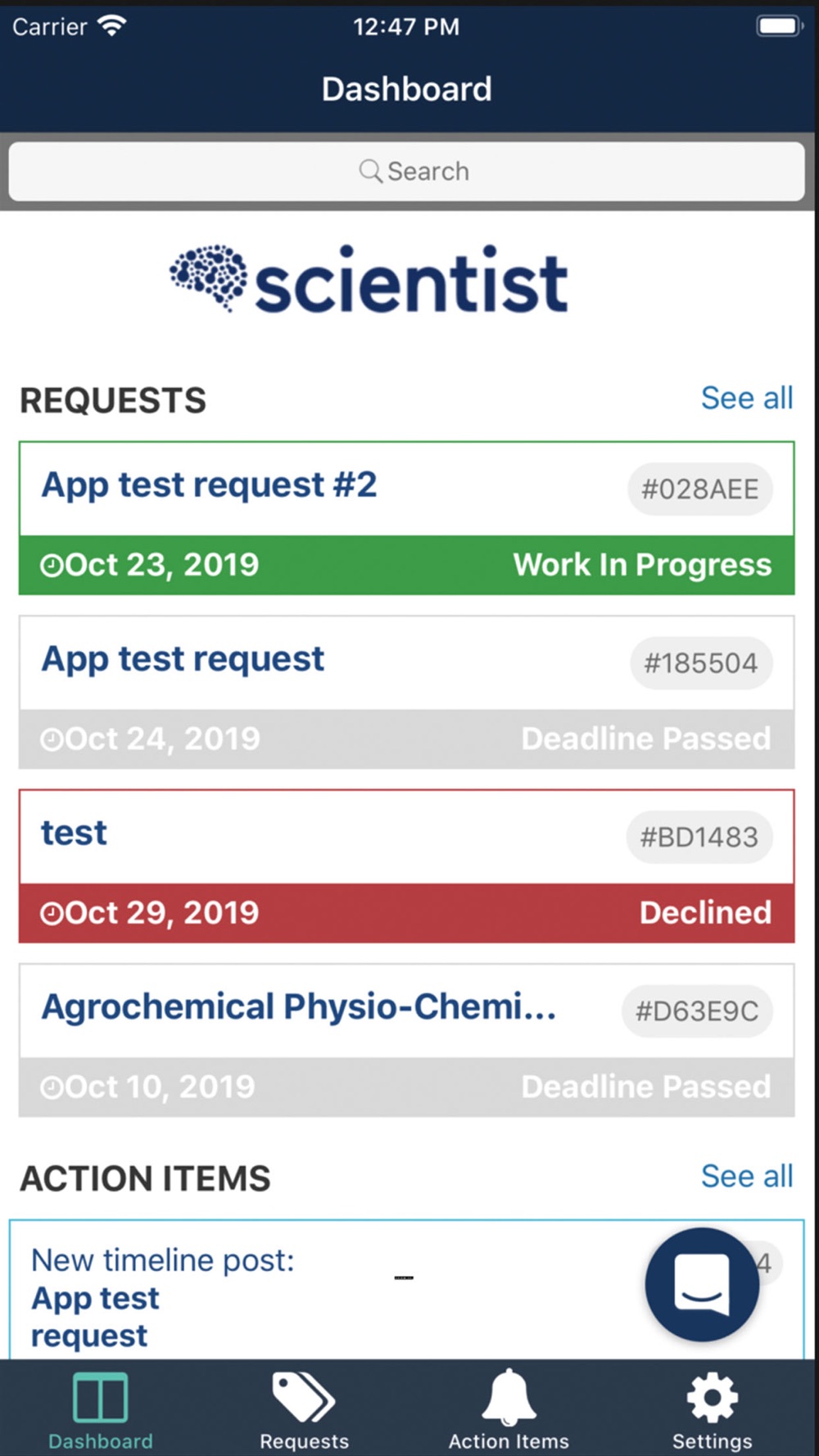Open the Settings gear icon
Image resolution: width=819 pixels, height=1456 pixels.
tap(712, 1397)
